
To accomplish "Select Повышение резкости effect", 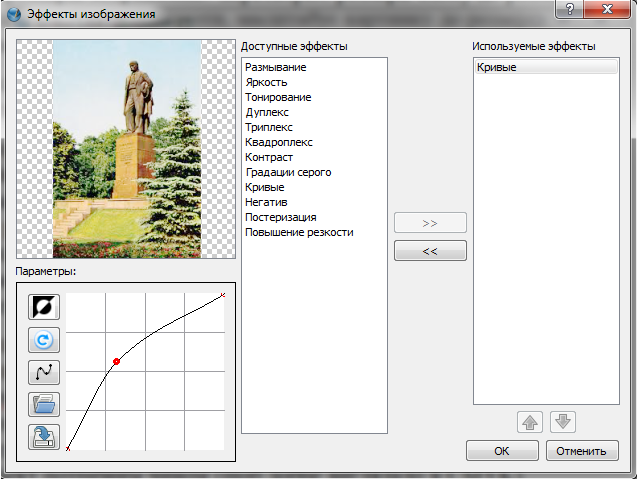I will click(299, 232).
